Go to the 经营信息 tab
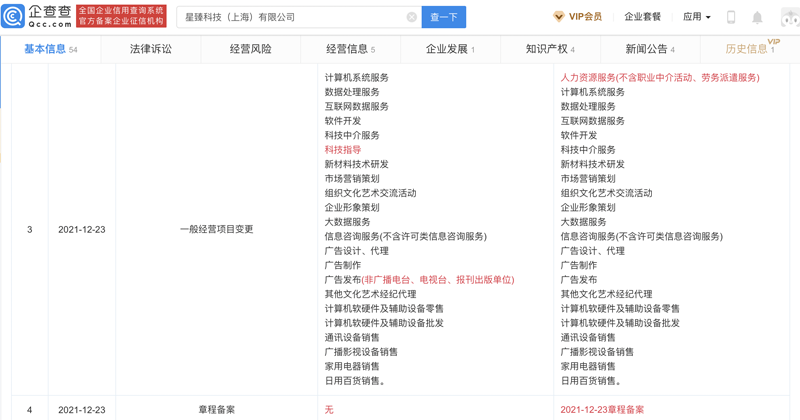This screenshot has width=800, height=420. tap(350, 49)
